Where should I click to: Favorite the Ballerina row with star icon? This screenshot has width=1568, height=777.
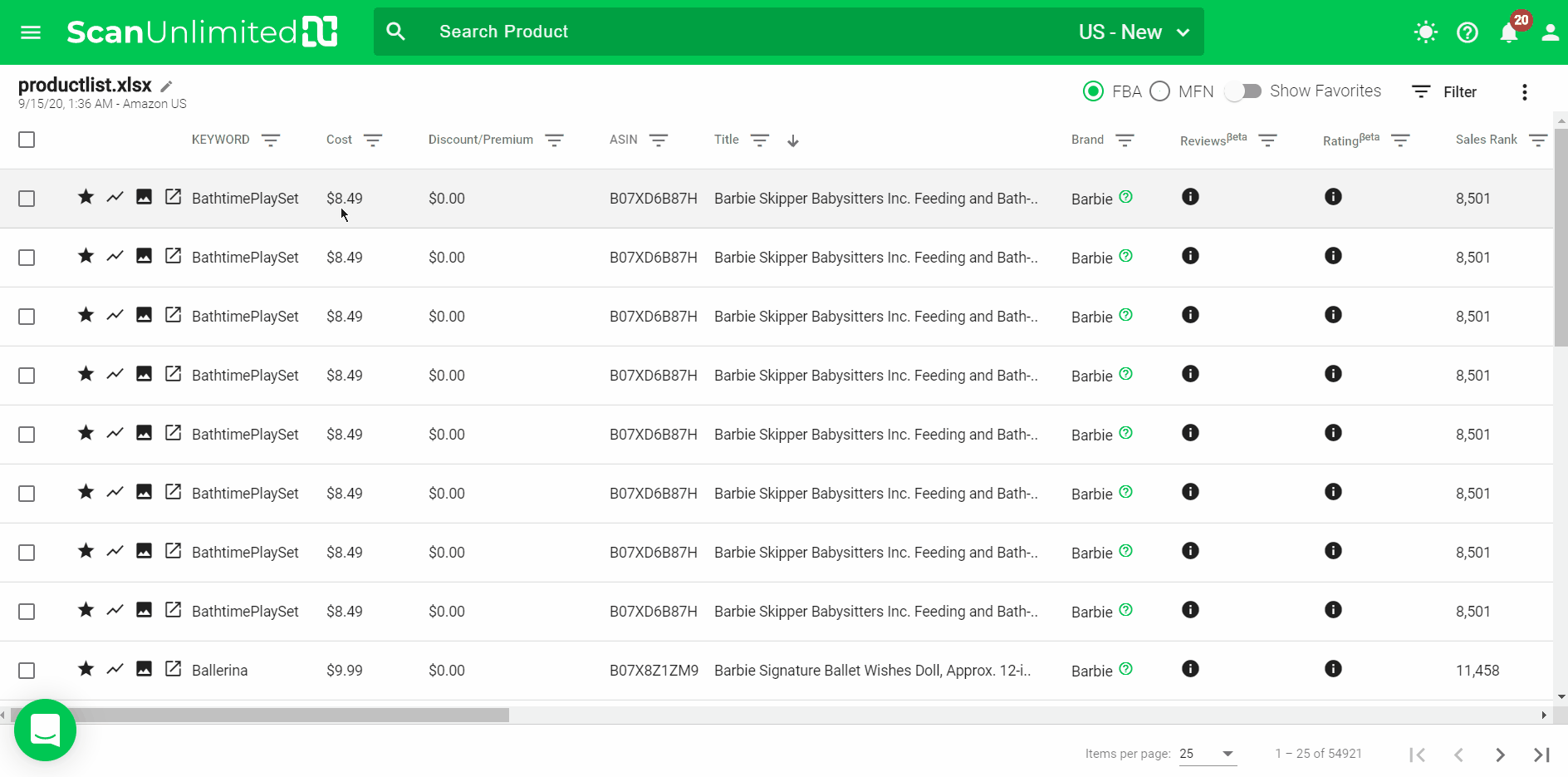(x=86, y=669)
